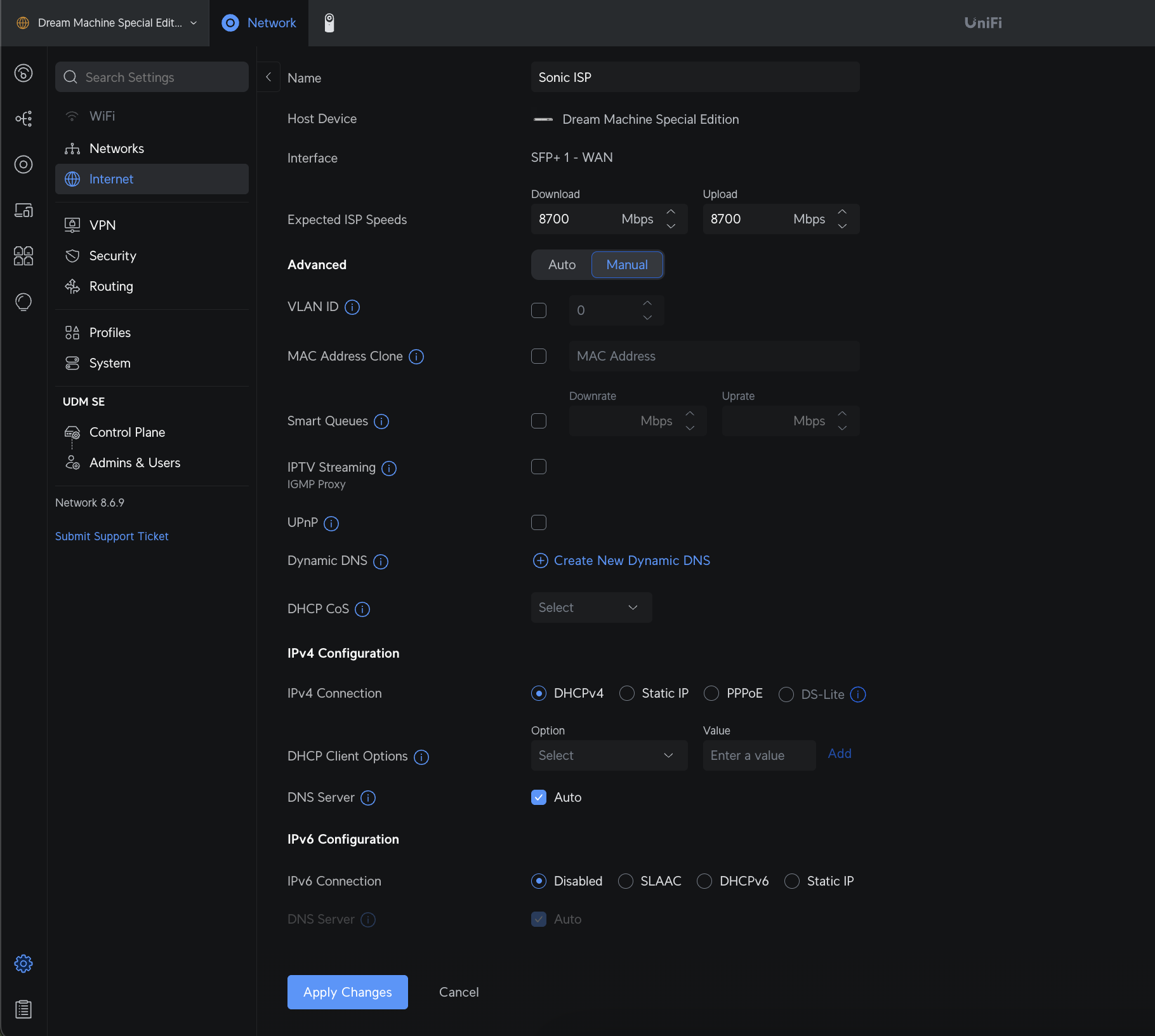This screenshot has width=1155, height=1036.
Task: Click the Network application icon
Action: (230, 23)
